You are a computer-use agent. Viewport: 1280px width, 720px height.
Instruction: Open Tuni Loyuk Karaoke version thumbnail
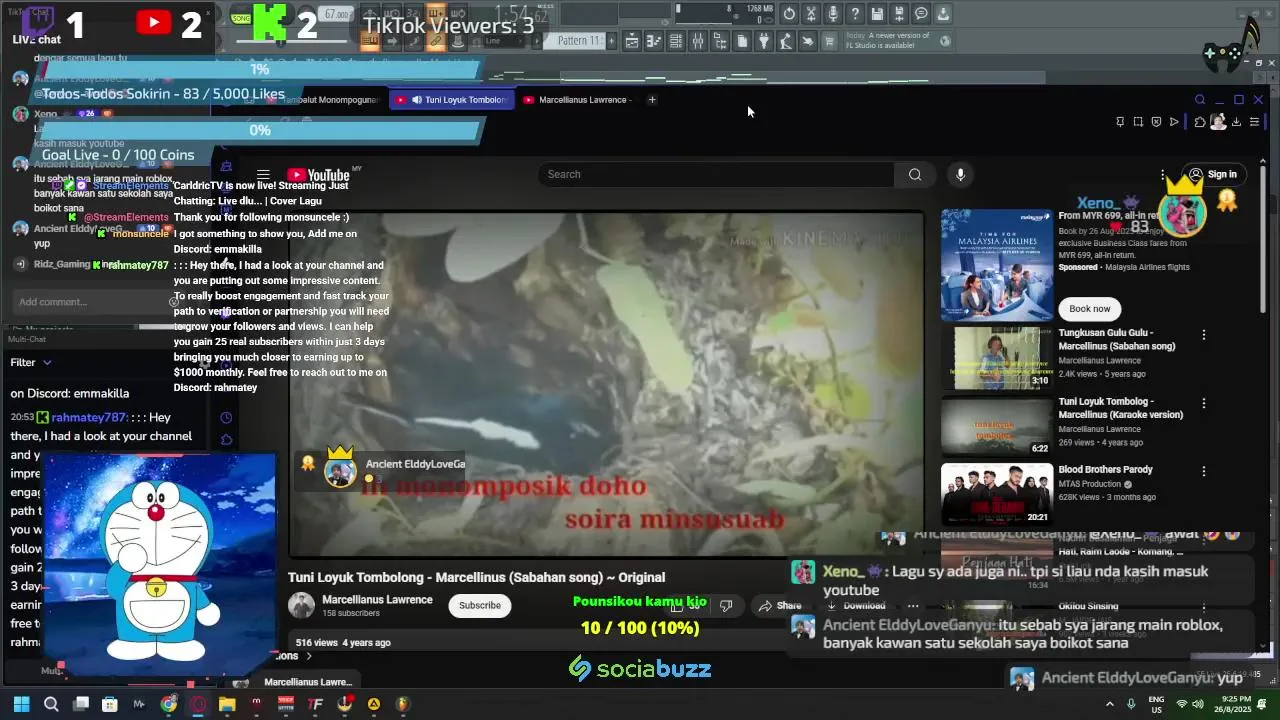997,426
